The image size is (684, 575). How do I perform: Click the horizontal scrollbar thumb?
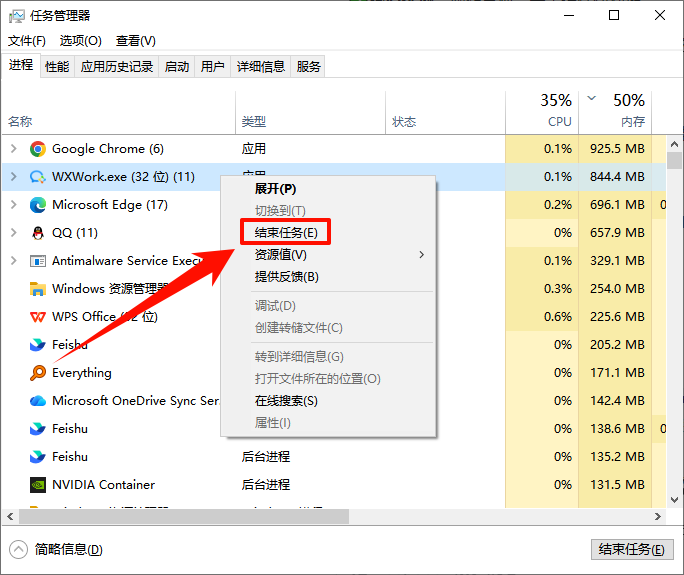[x=184, y=517]
